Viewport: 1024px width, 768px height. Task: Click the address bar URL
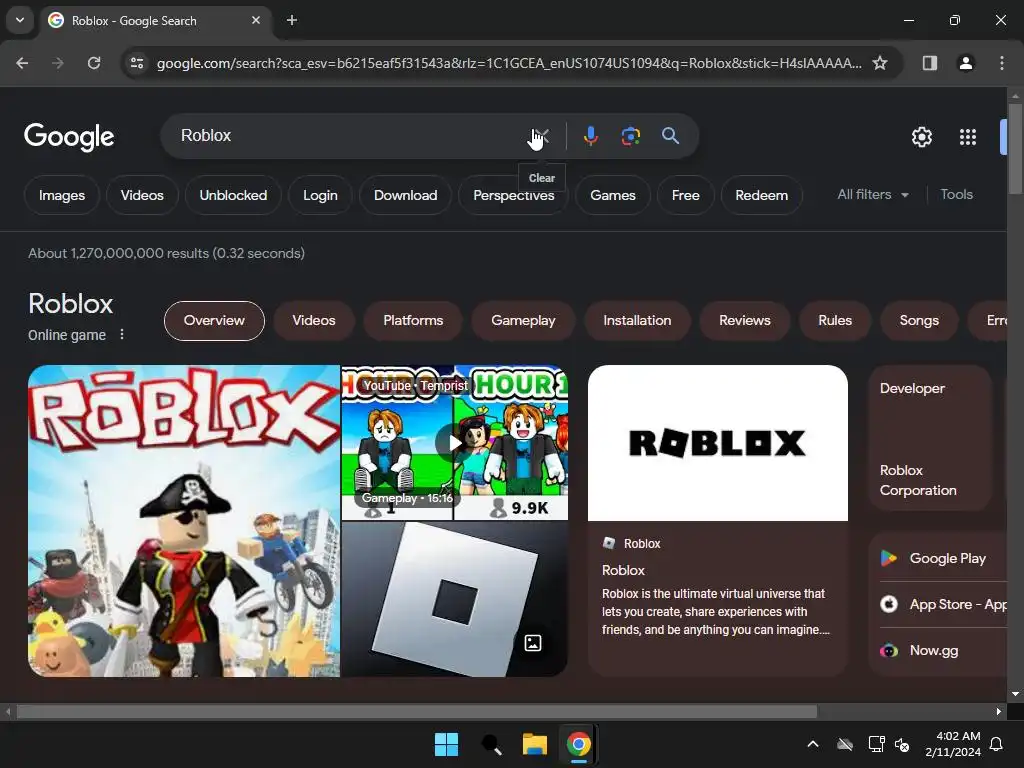pos(509,63)
